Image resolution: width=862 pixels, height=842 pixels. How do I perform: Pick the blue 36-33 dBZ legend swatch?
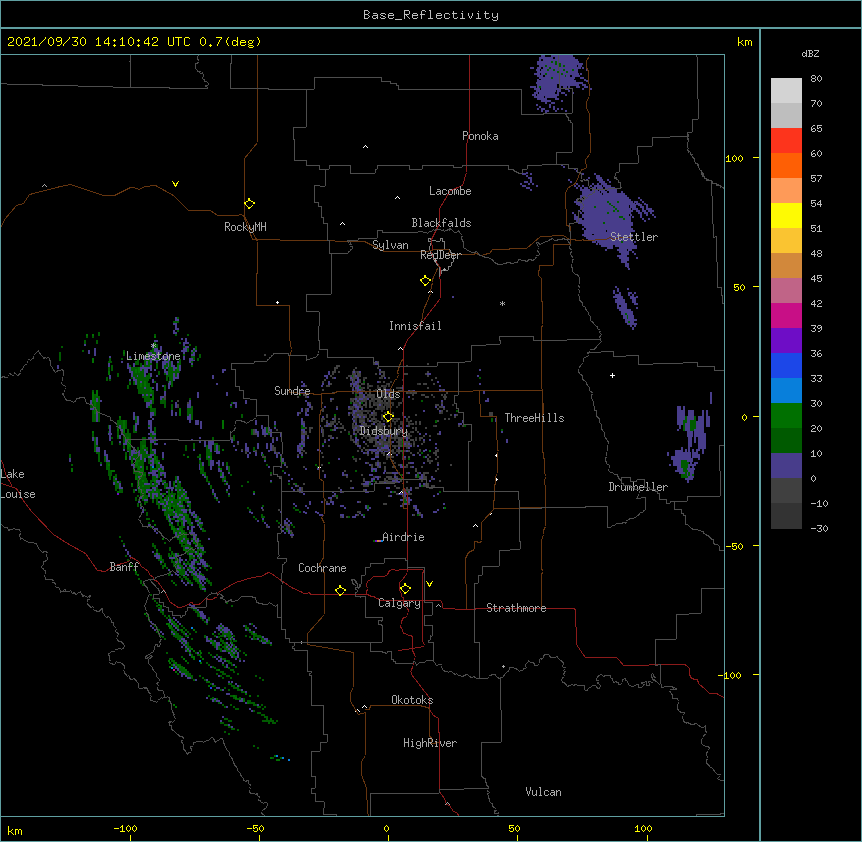786,365
